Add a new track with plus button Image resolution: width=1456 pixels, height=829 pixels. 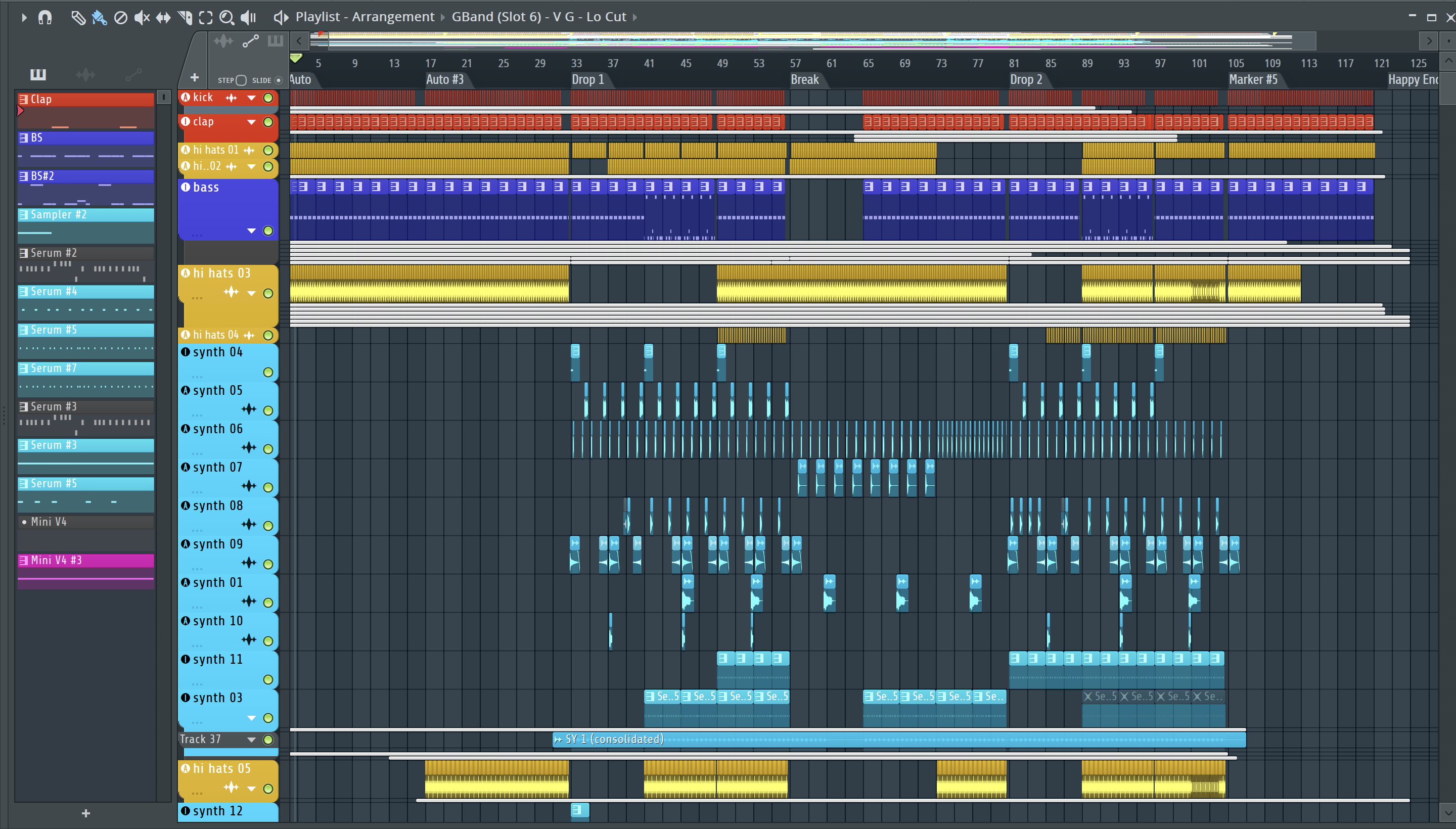click(194, 77)
